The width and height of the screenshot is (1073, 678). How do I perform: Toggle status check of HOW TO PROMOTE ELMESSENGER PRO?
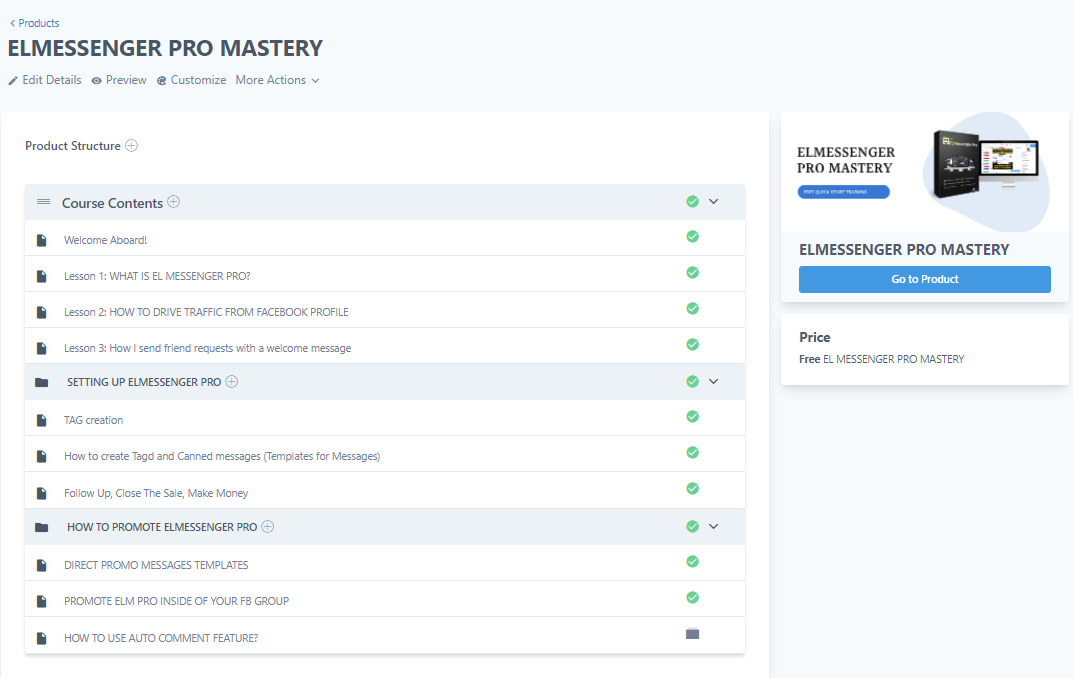[693, 526]
